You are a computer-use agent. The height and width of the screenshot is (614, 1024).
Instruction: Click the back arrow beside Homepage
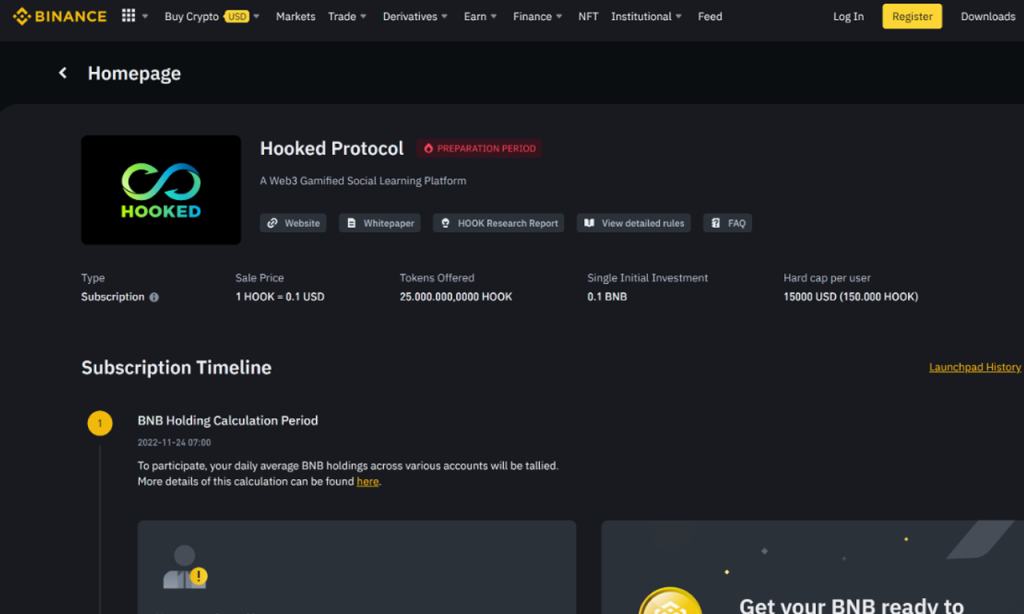[63, 73]
